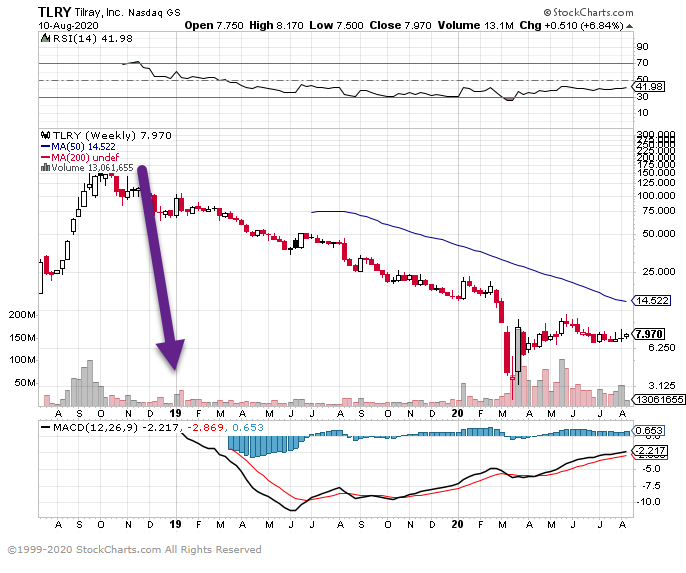This screenshot has width=686, height=573.
Task: Click the MA(50) 14.522 legend entry
Action: click(79, 147)
